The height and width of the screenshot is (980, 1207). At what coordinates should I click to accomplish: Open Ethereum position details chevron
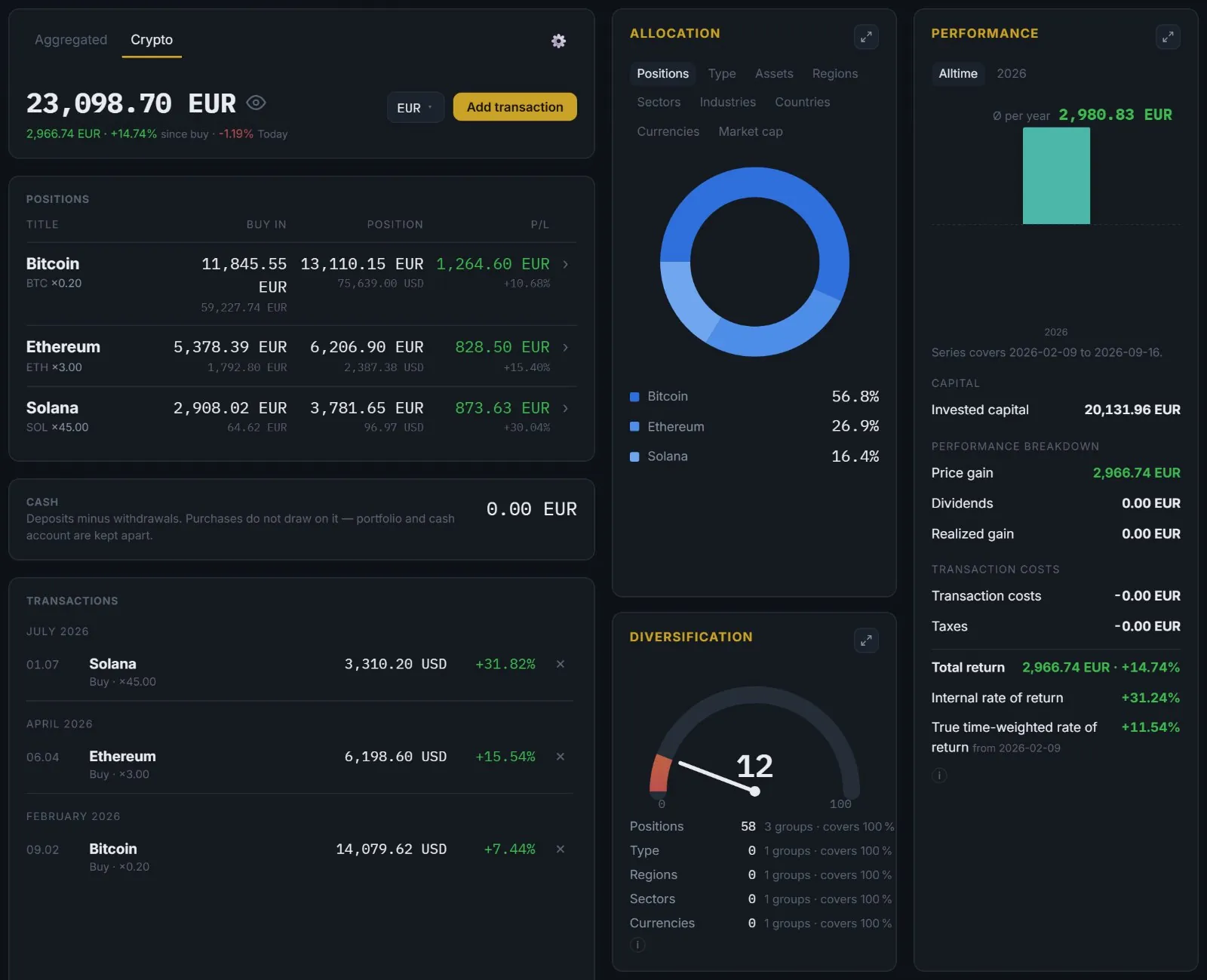point(566,347)
